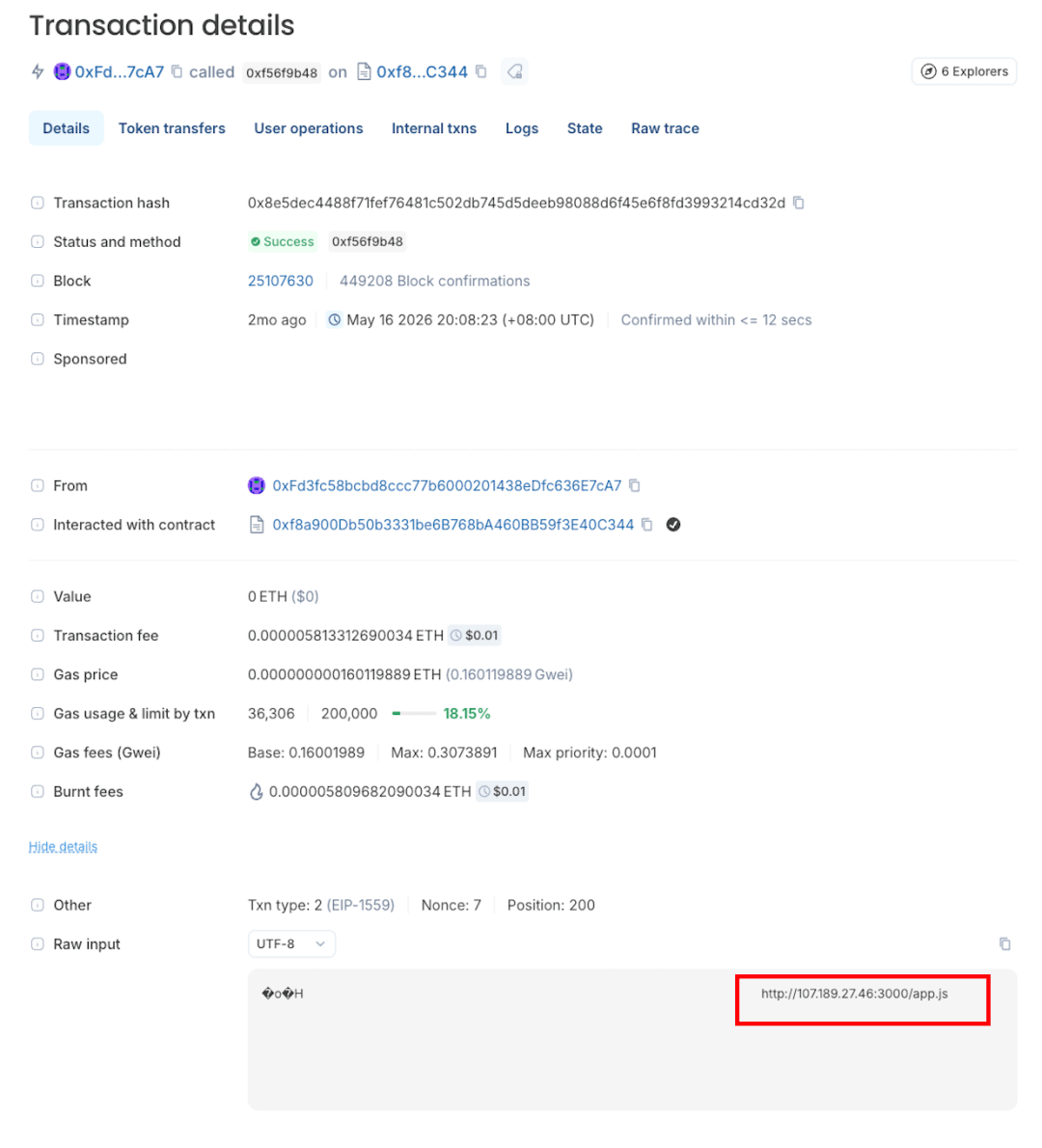This screenshot has width=1042, height=1148.
Task: Click the Nonce: 7 text
Action: point(452,905)
